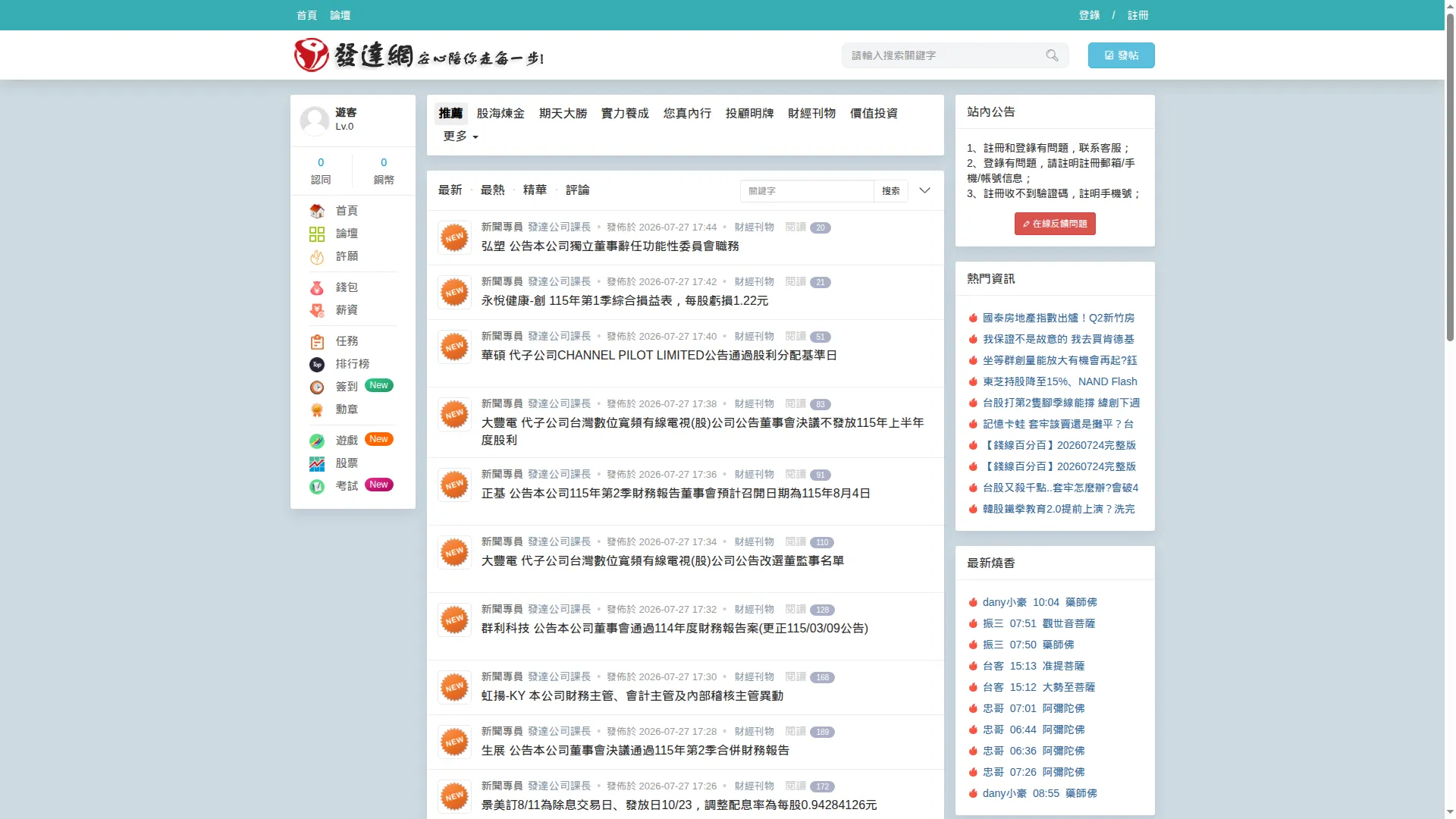
Task: Open the 任務 clipboard icon
Action: coord(317,341)
